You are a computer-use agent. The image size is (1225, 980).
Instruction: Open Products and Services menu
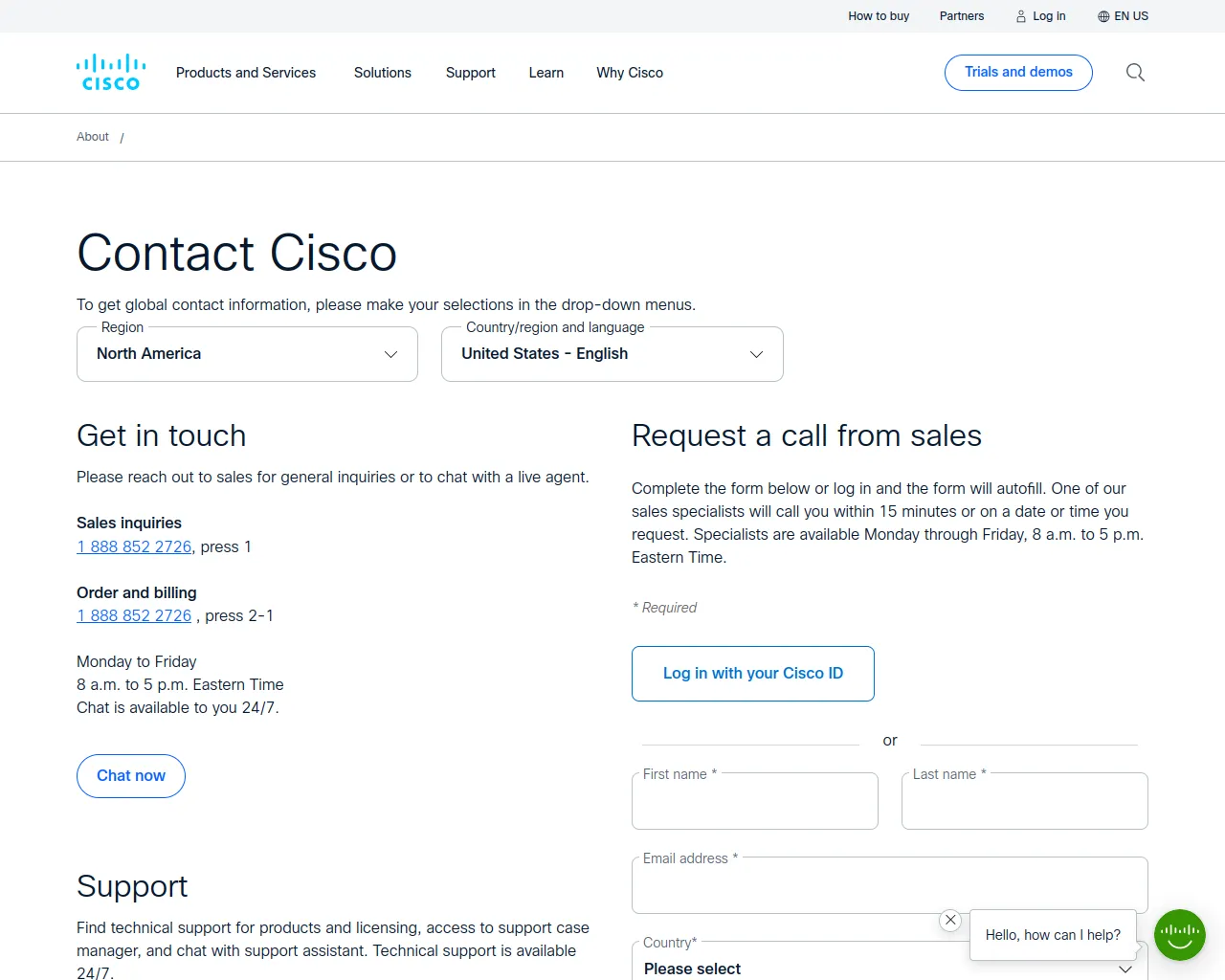tap(246, 73)
